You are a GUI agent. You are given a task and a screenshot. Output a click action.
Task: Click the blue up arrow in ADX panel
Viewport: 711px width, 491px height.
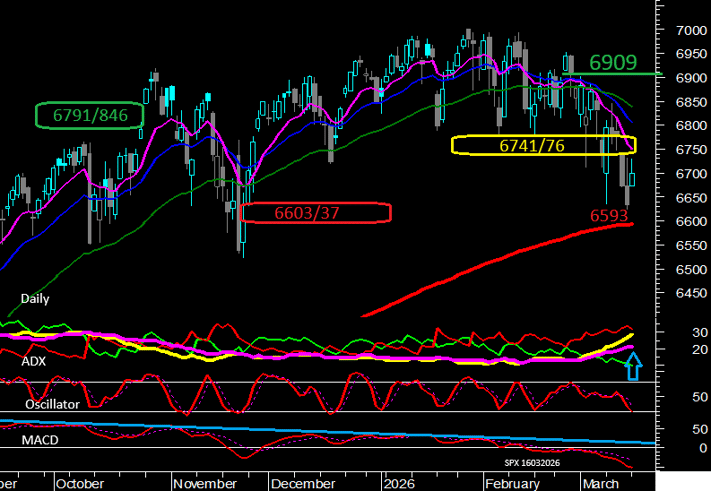click(x=631, y=369)
